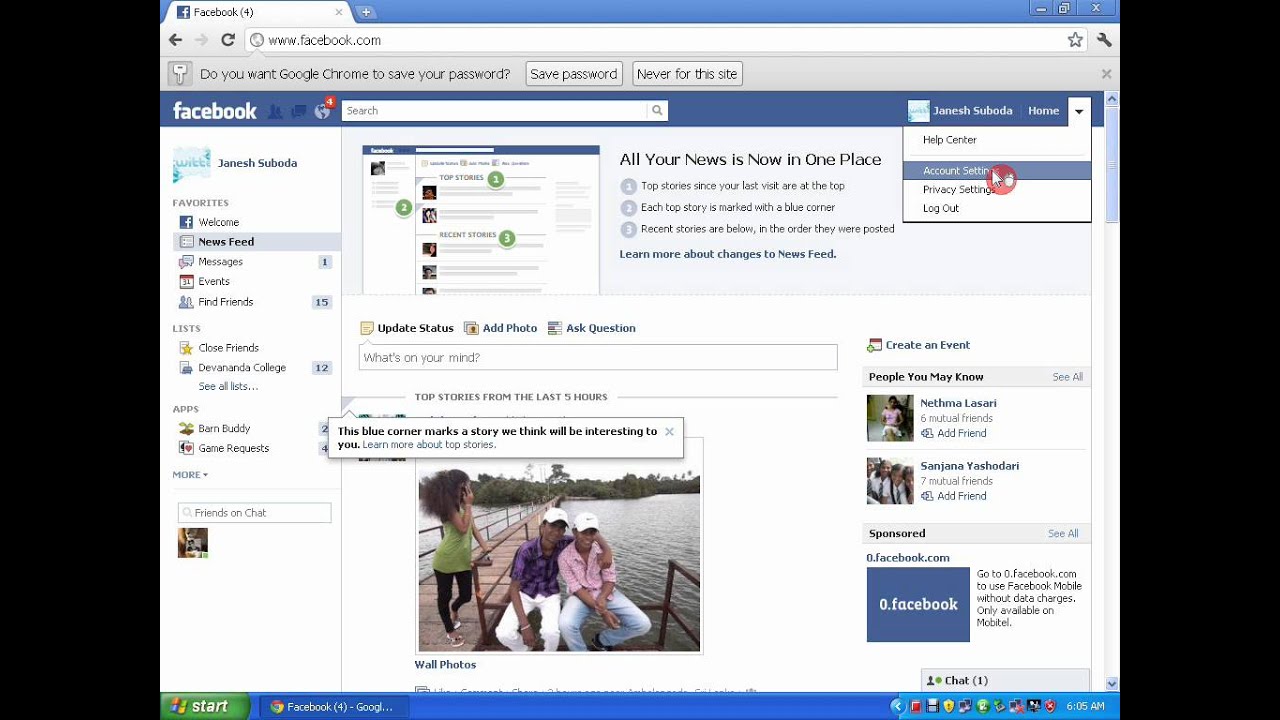Add Nethma Lasari as a friend
Viewport: 1280px width, 720px height.
[954, 433]
